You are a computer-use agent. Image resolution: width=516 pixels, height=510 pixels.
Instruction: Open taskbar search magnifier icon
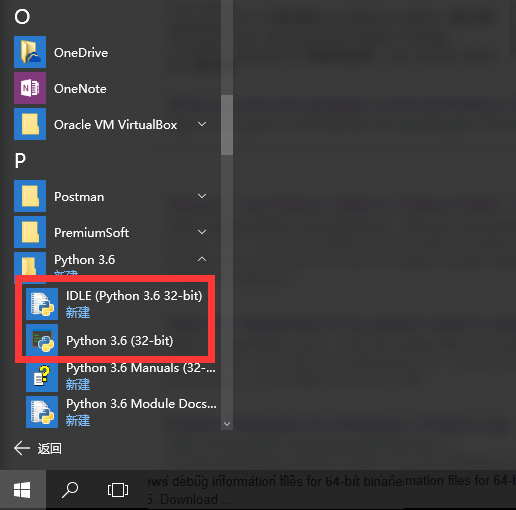[70, 490]
